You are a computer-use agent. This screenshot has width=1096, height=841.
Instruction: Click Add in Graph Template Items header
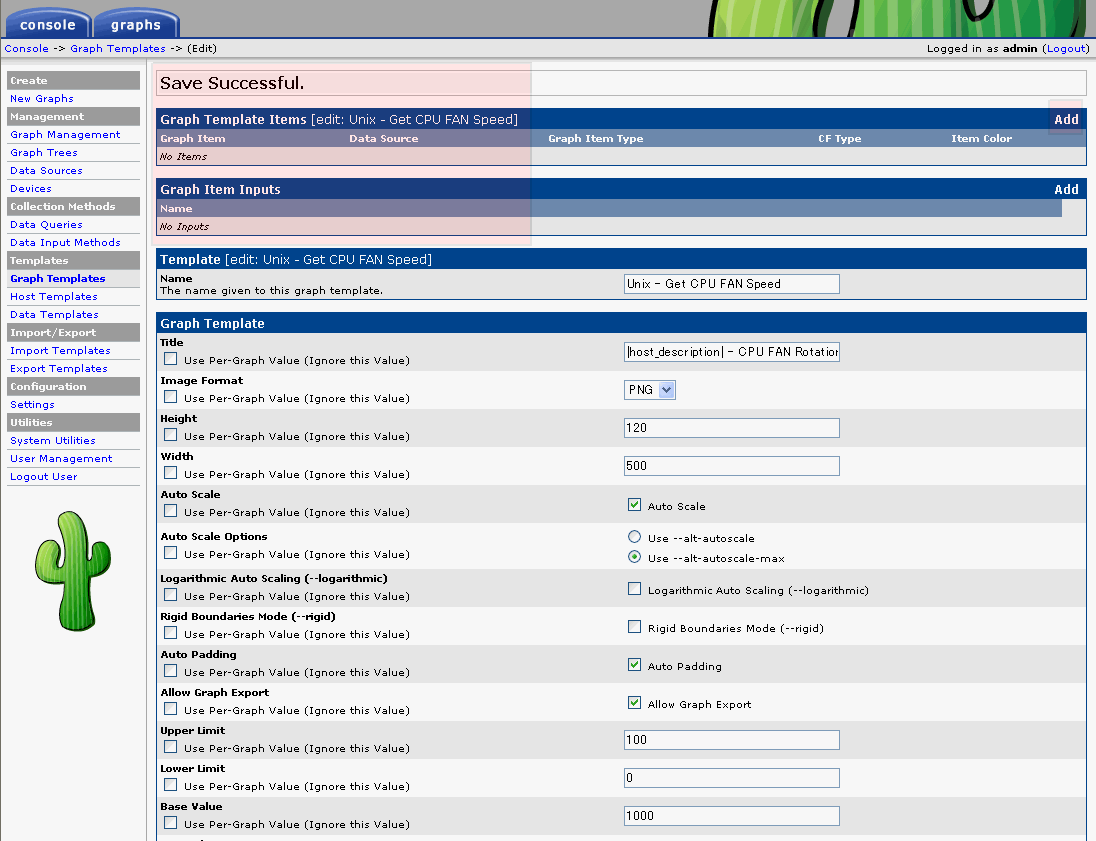[x=1066, y=119]
